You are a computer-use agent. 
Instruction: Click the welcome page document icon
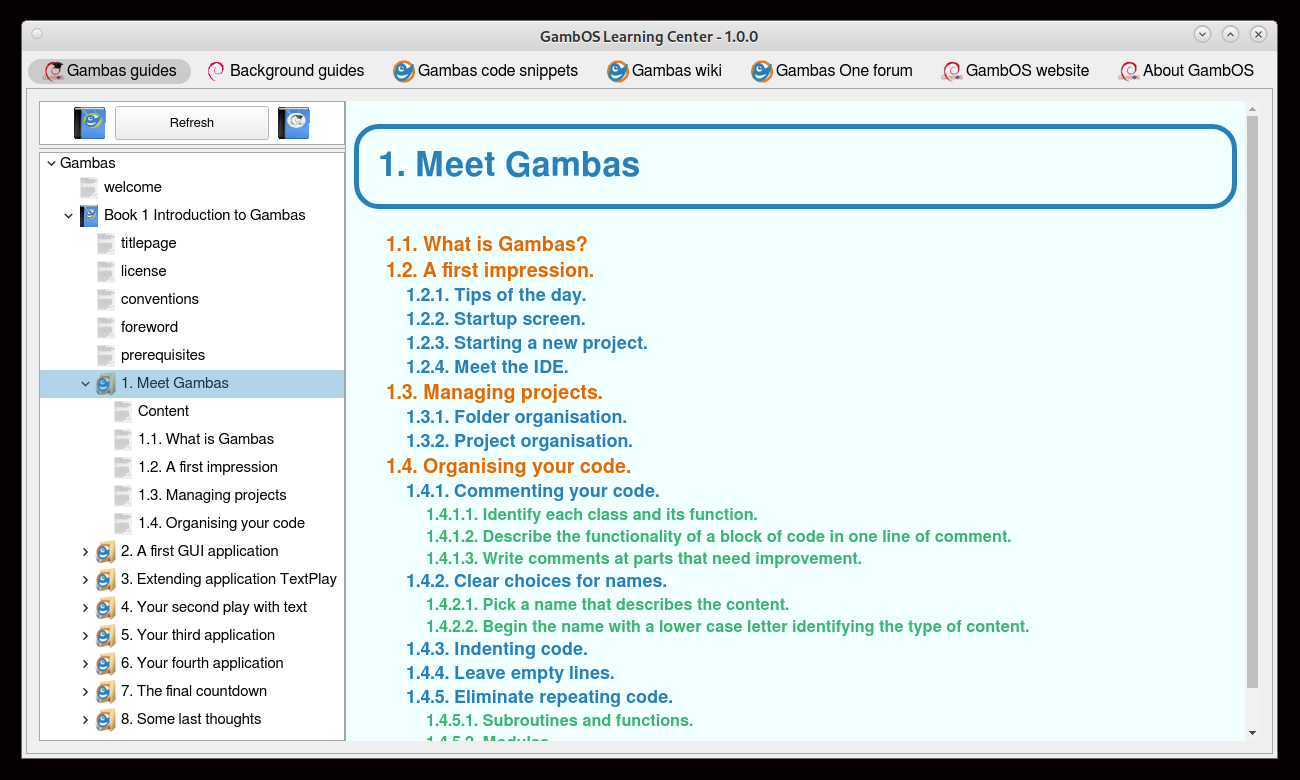point(89,187)
